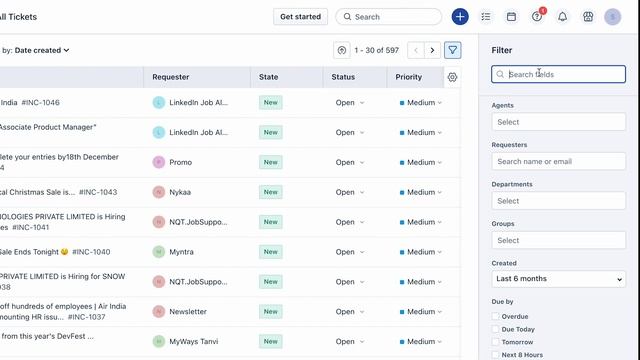
Task: Open the Groups select dropdown
Action: tap(558, 240)
